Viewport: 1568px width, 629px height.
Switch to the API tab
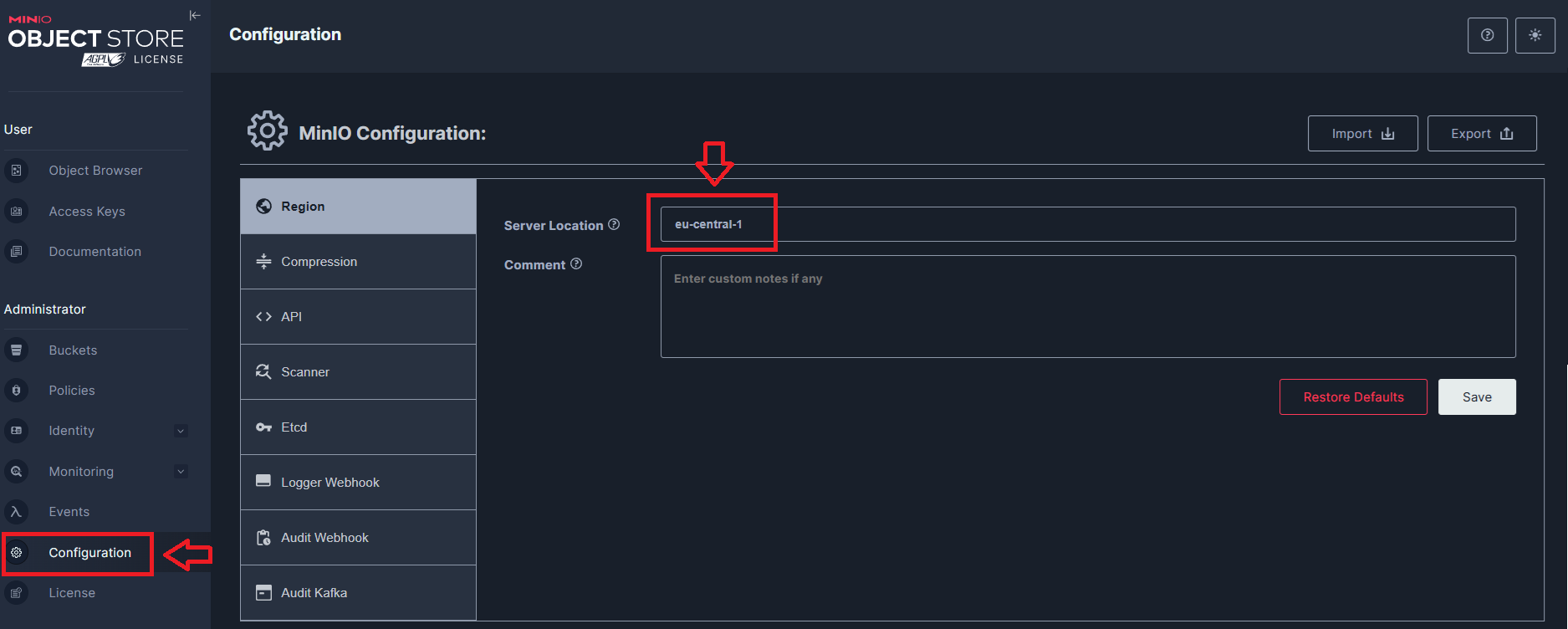(x=358, y=317)
